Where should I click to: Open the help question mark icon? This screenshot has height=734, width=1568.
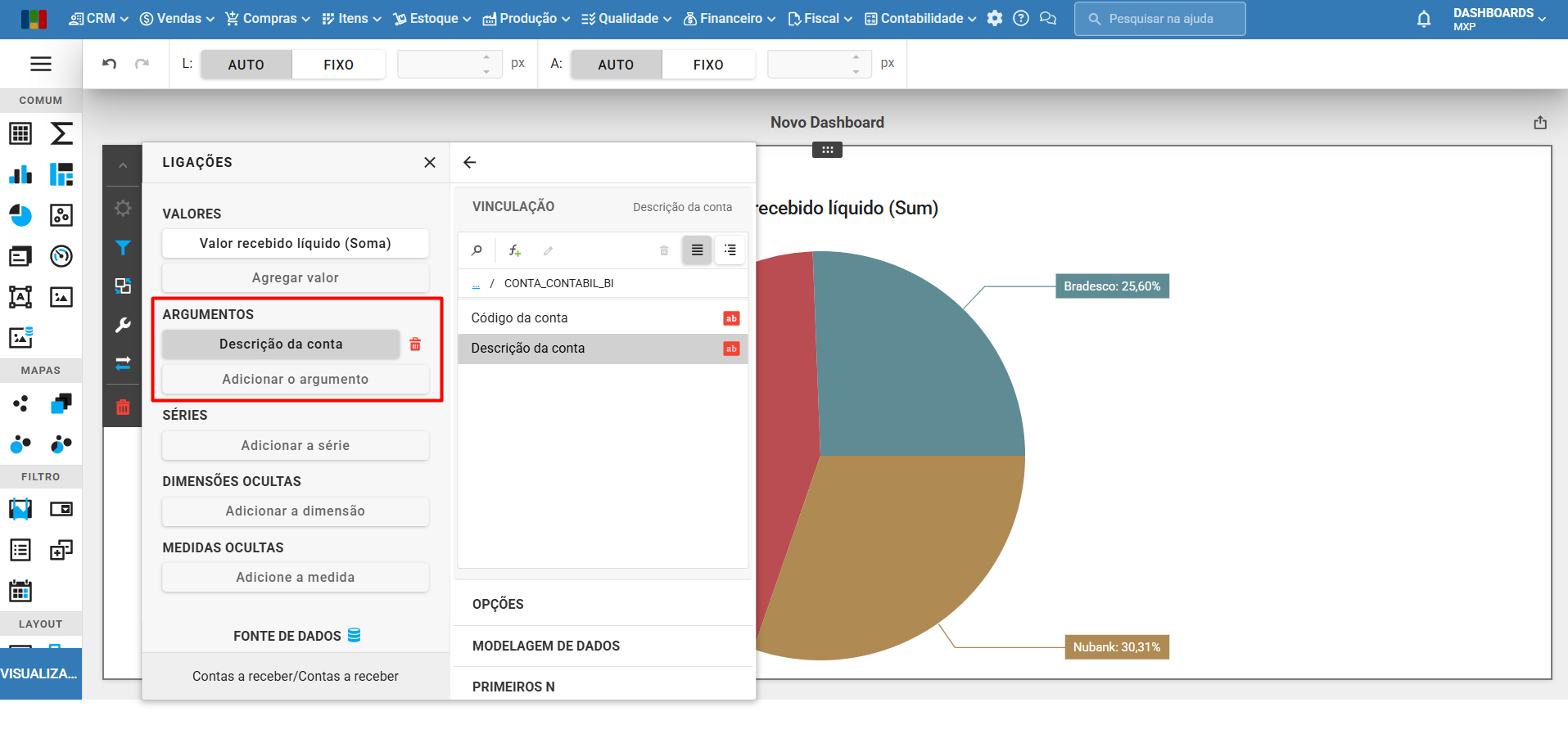[x=1021, y=18]
